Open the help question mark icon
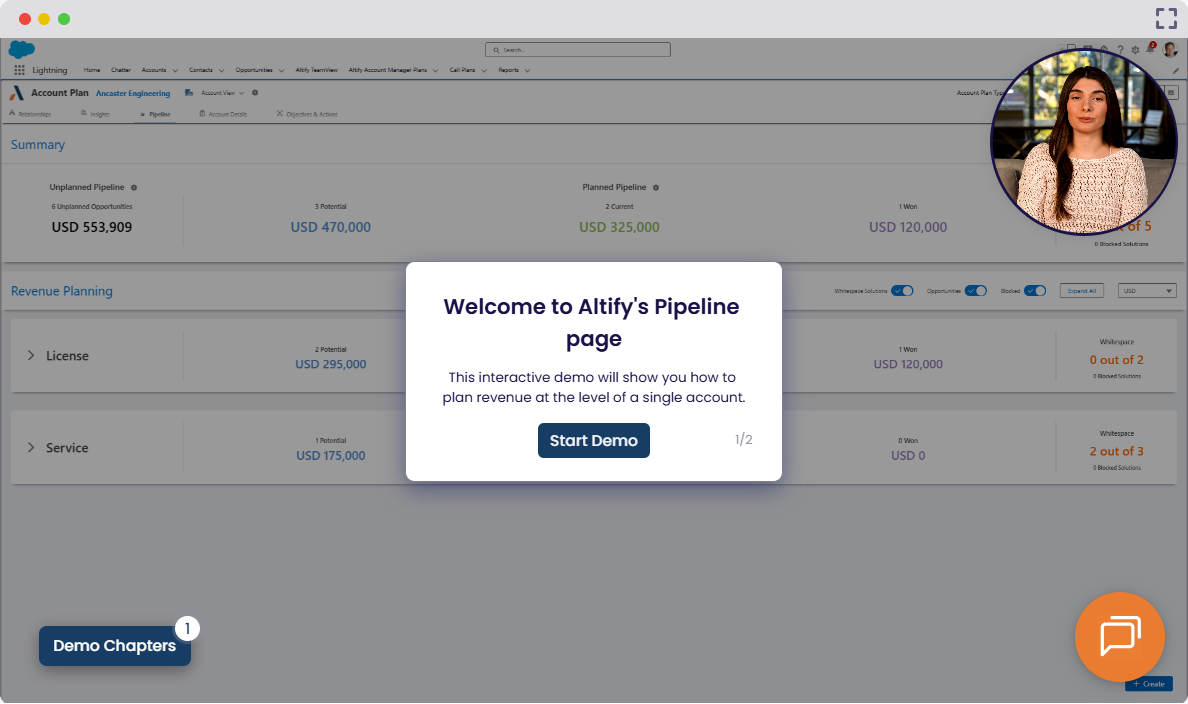 pyautogui.click(x=1120, y=50)
